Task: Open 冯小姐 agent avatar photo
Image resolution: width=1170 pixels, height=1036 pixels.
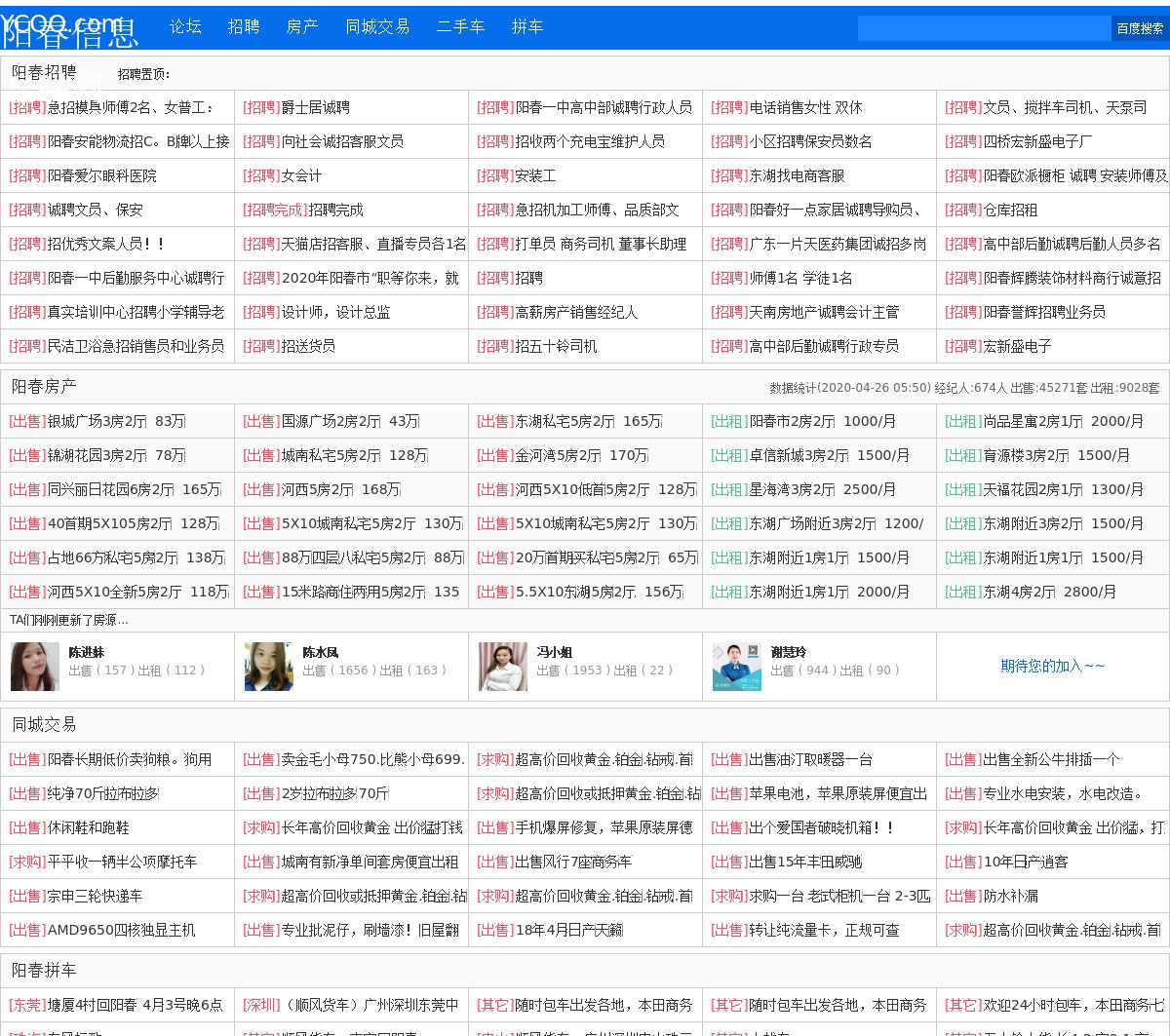Action: [x=502, y=667]
